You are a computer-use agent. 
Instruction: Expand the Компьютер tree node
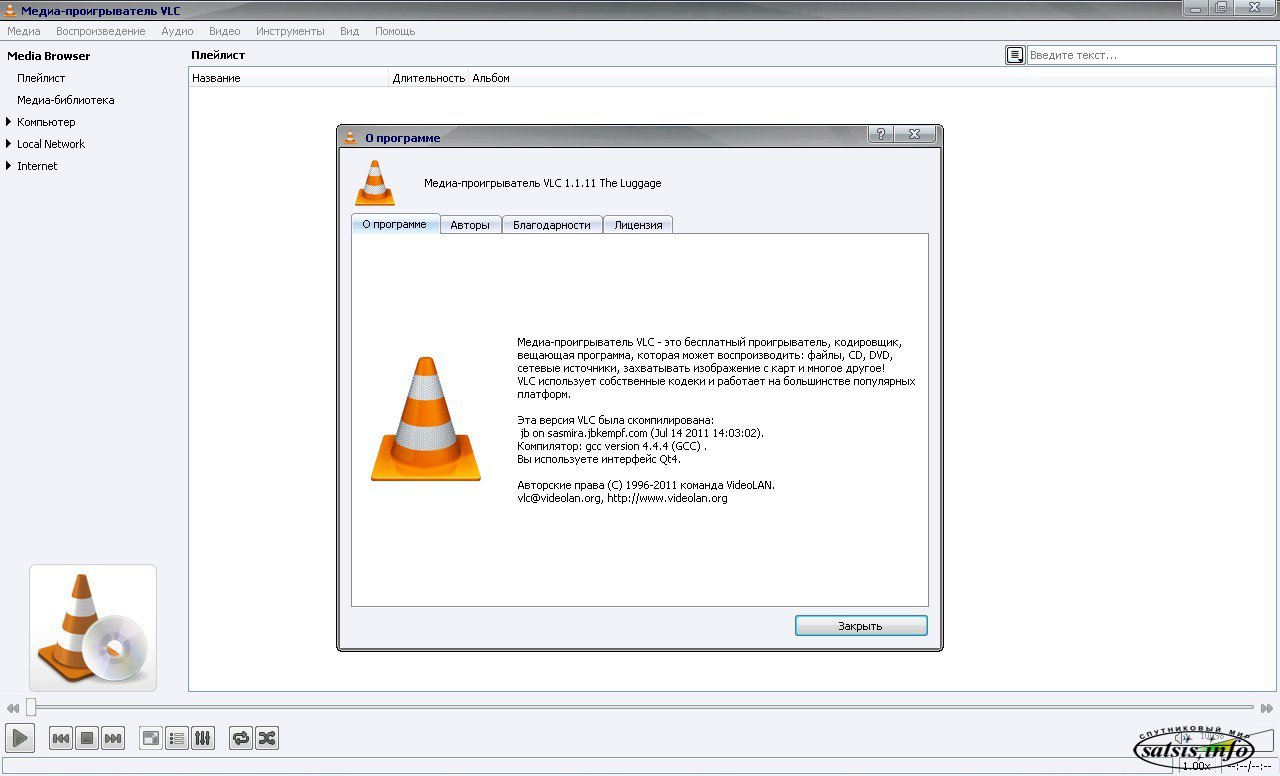(9, 122)
